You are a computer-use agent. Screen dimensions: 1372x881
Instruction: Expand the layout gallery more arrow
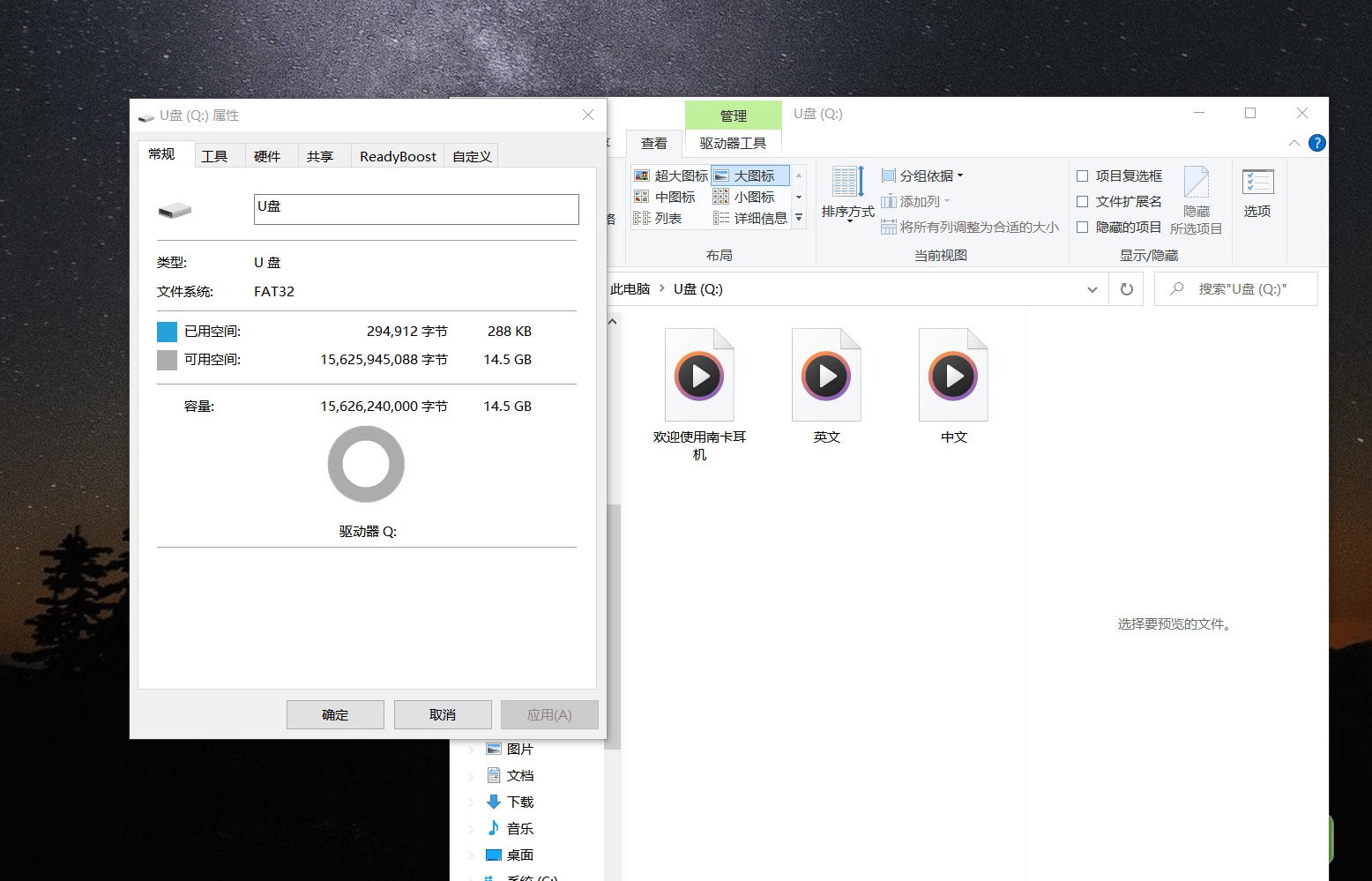[x=799, y=218]
